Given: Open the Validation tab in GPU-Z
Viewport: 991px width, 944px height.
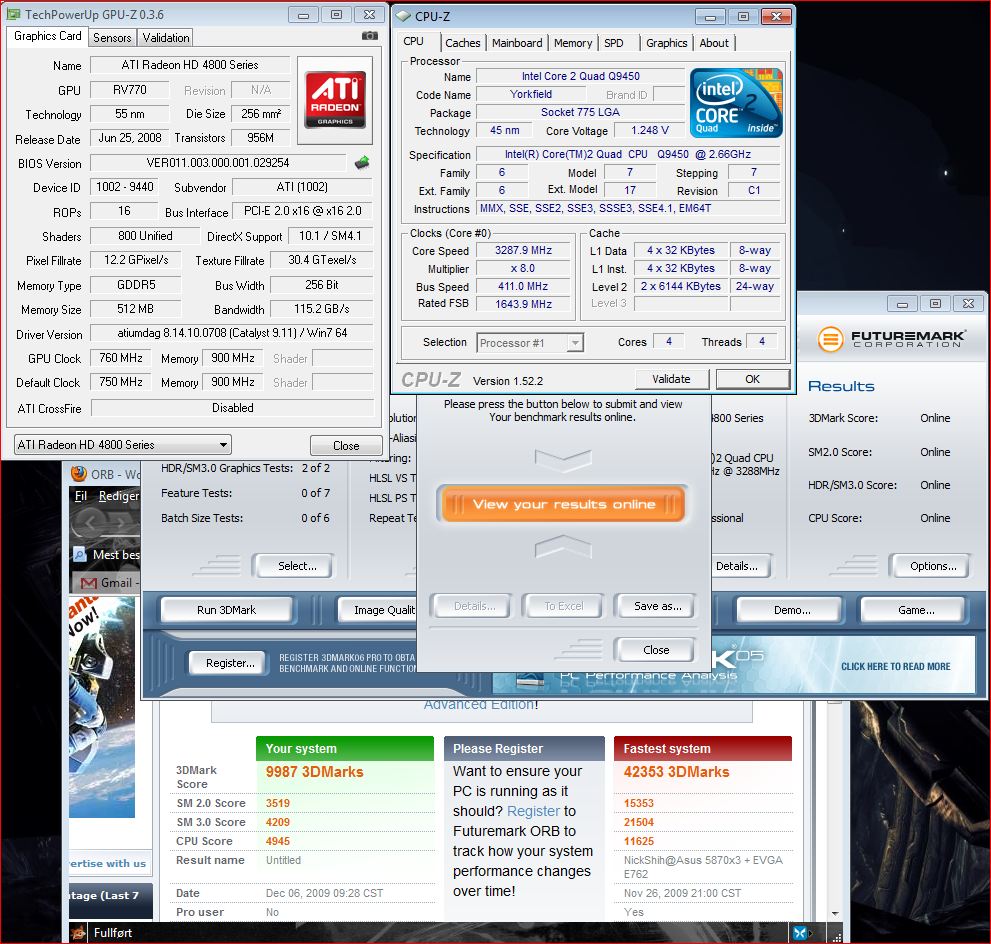Looking at the screenshot, I should click(x=166, y=38).
